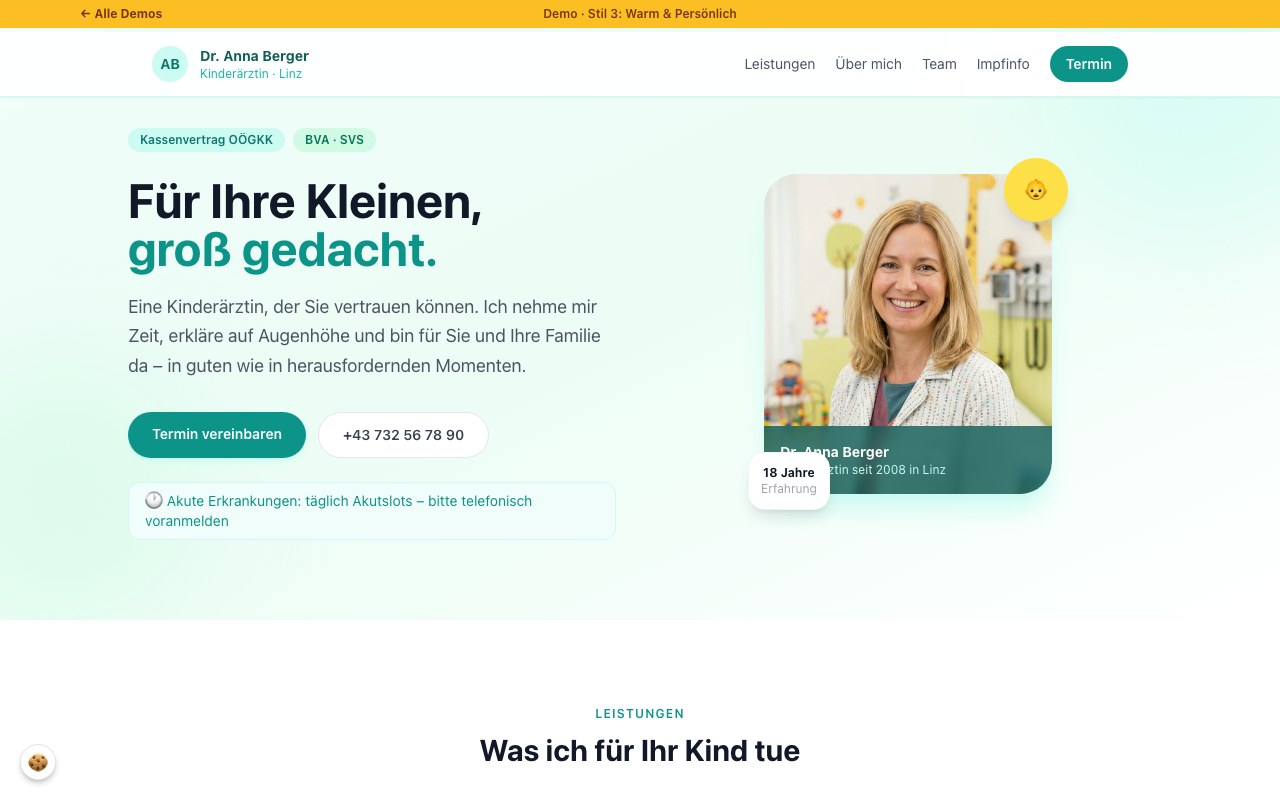Click the Demo Stil 3 banner text
This screenshot has height=800, width=1280.
coord(640,14)
